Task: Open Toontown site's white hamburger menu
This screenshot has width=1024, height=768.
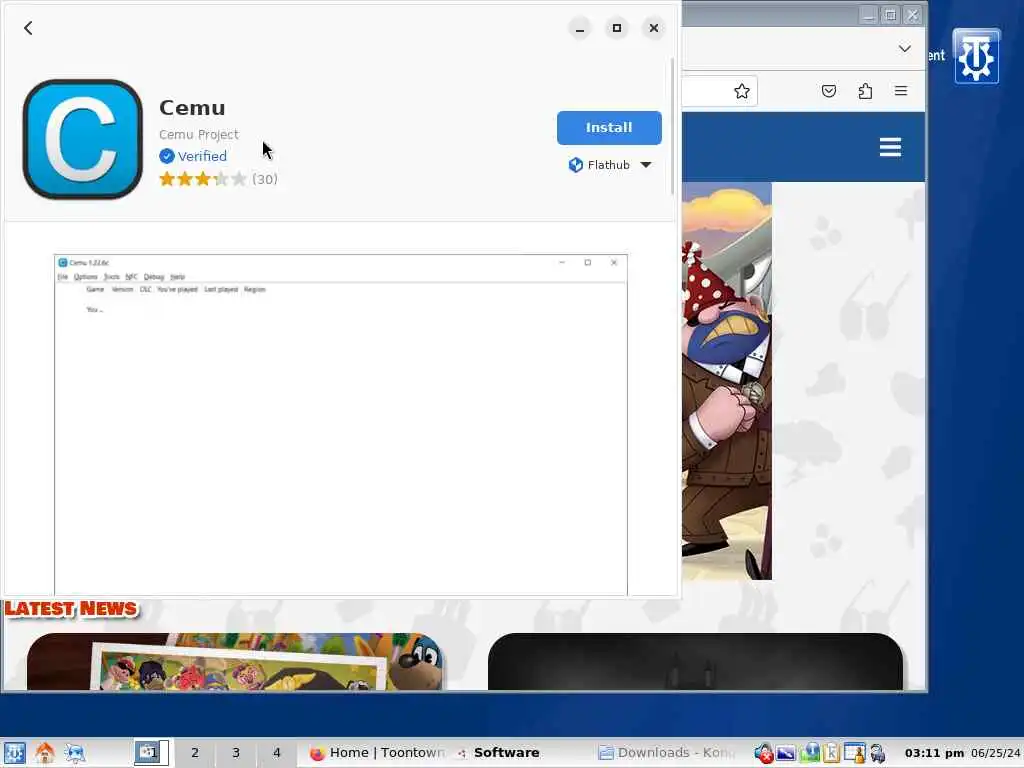Action: [890, 147]
